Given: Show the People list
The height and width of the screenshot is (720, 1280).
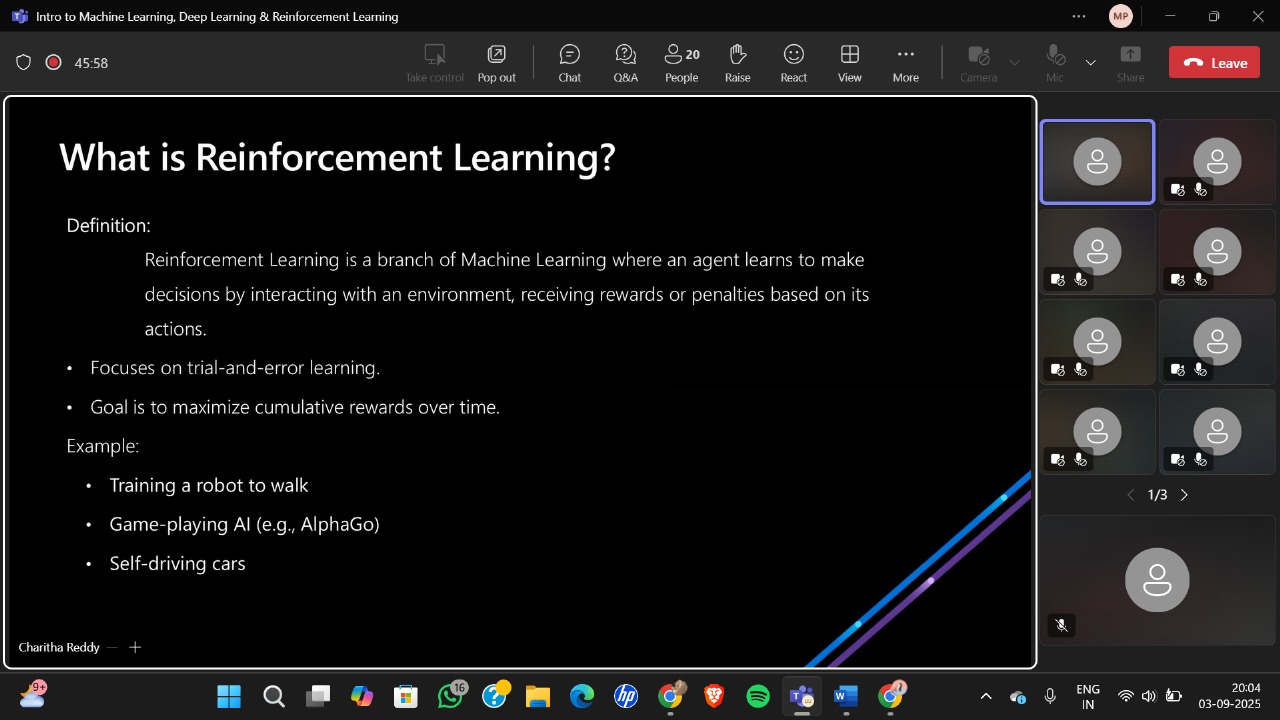Looking at the screenshot, I should click(x=681, y=62).
